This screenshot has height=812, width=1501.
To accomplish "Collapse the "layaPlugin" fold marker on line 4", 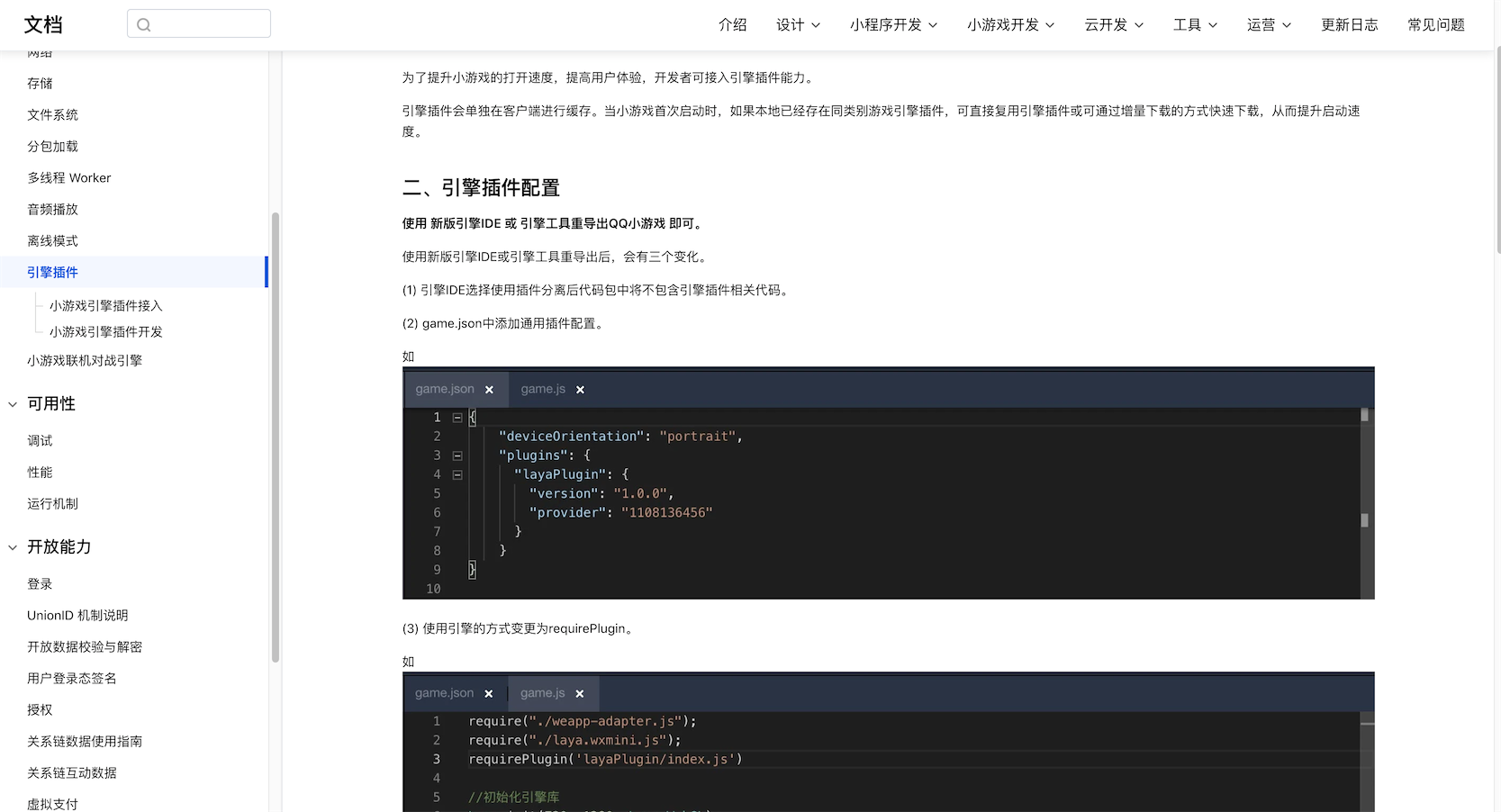I will pyautogui.click(x=457, y=474).
